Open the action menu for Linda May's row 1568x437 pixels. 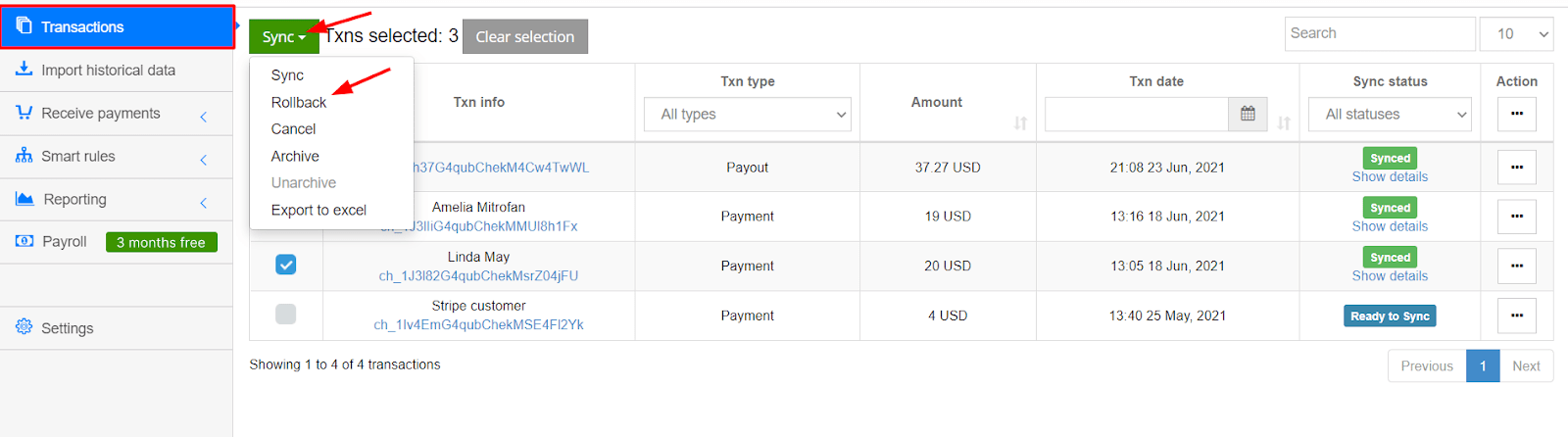[x=1516, y=266]
